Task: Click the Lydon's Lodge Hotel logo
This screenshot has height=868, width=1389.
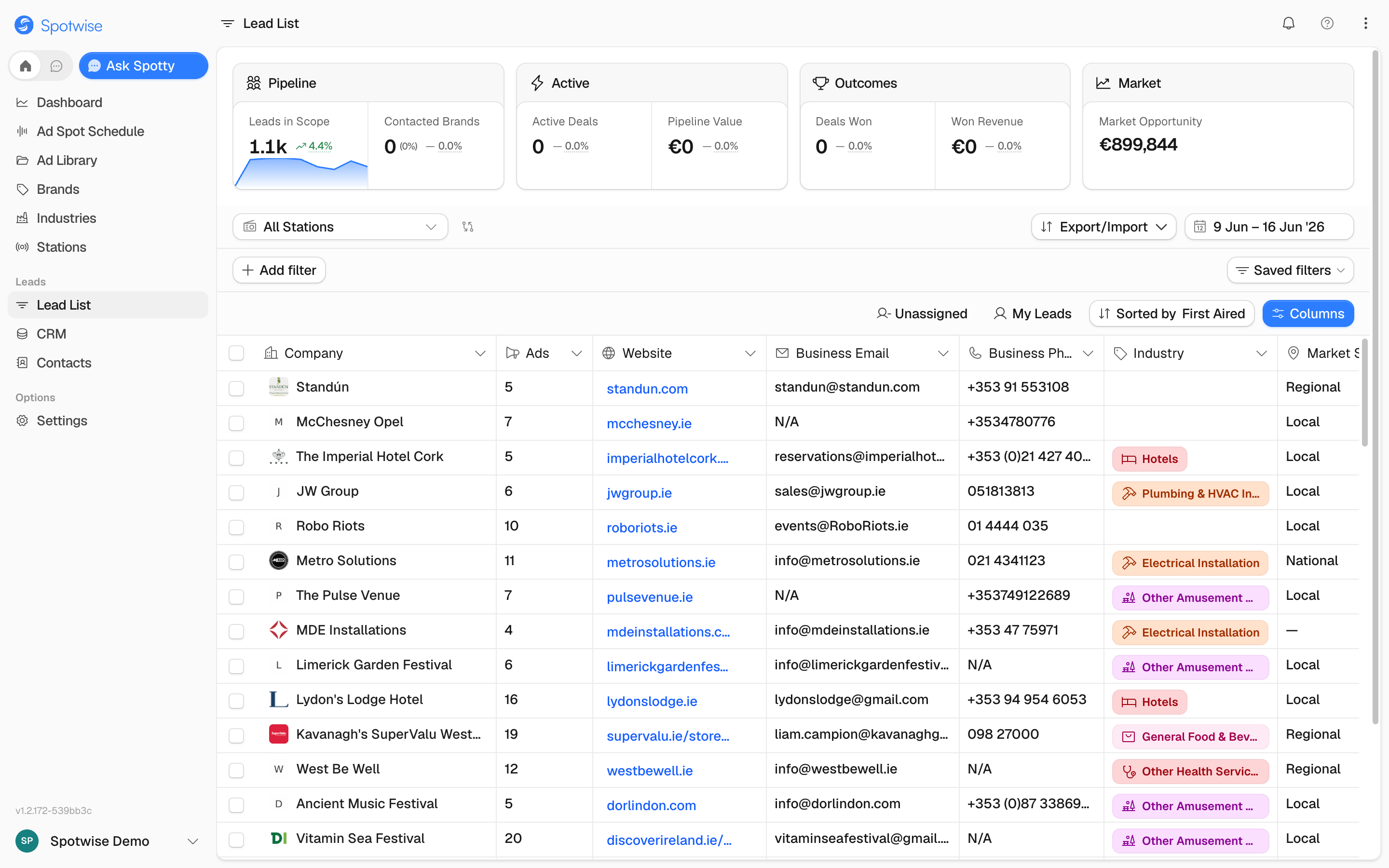Action: 278,700
